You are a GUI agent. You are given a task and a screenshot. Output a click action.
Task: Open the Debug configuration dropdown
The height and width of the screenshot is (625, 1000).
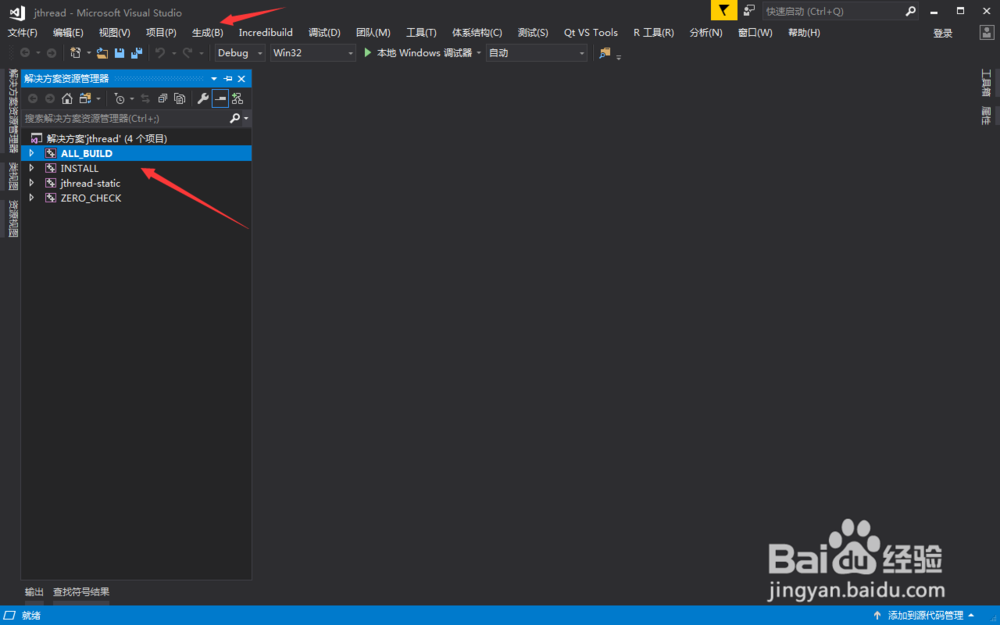[x=240, y=53]
